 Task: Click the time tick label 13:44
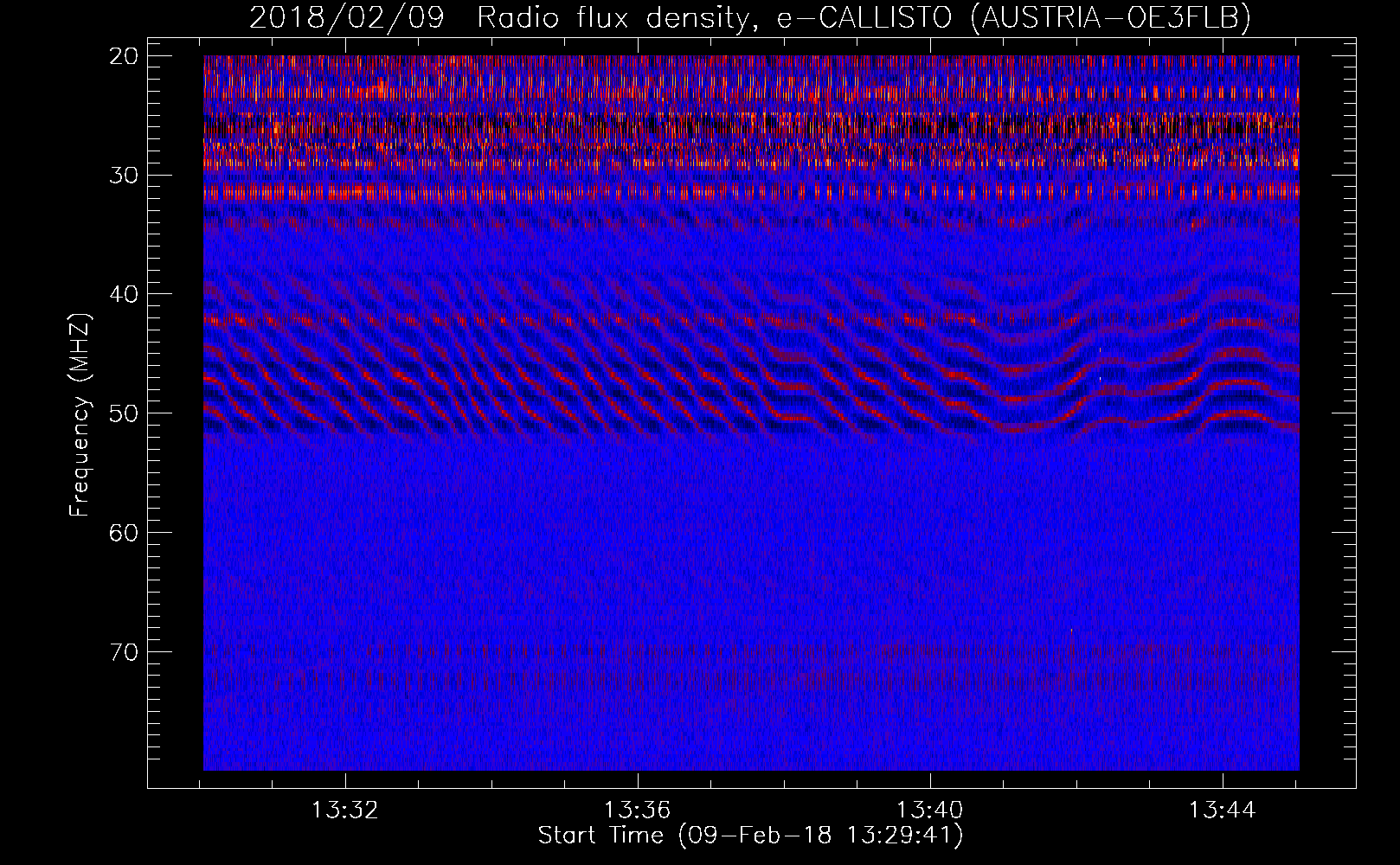[x=1222, y=811]
